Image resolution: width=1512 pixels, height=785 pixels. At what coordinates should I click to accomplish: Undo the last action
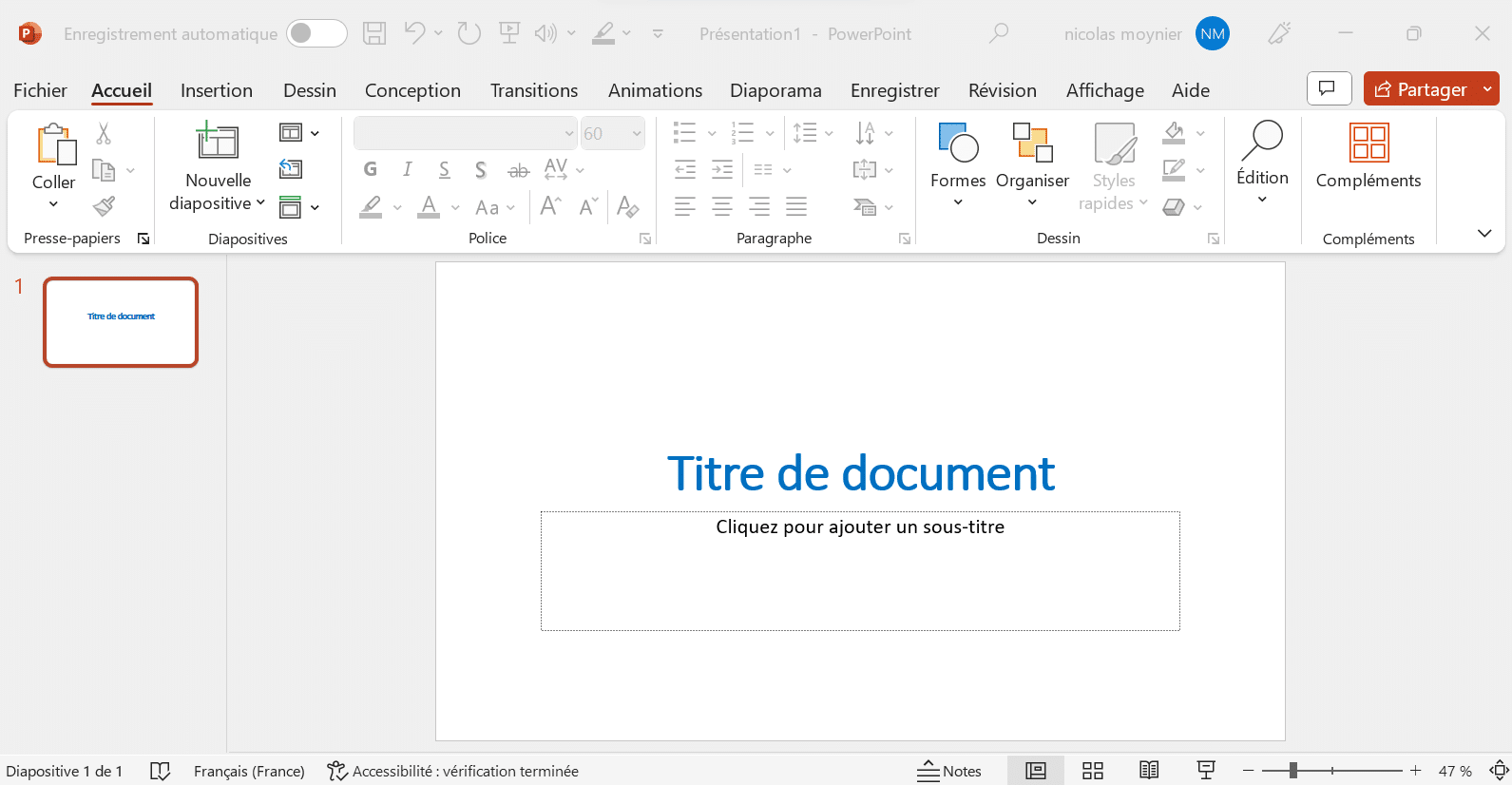pyautogui.click(x=414, y=33)
